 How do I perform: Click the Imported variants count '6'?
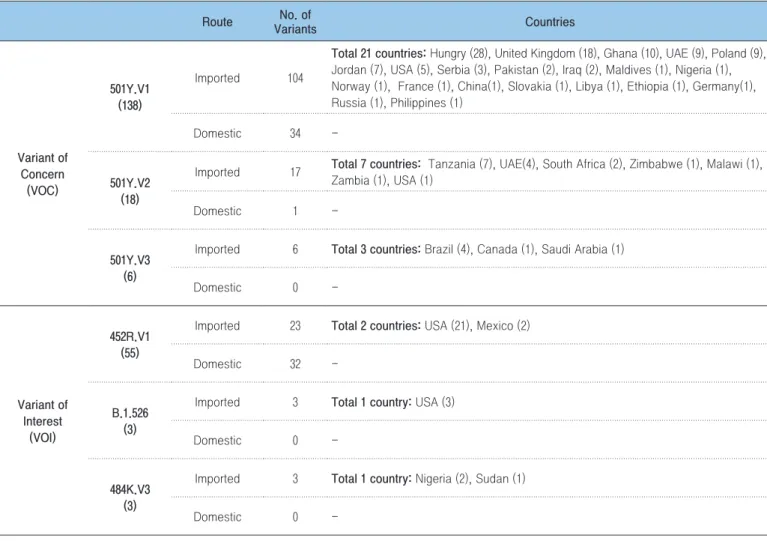(x=295, y=249)
